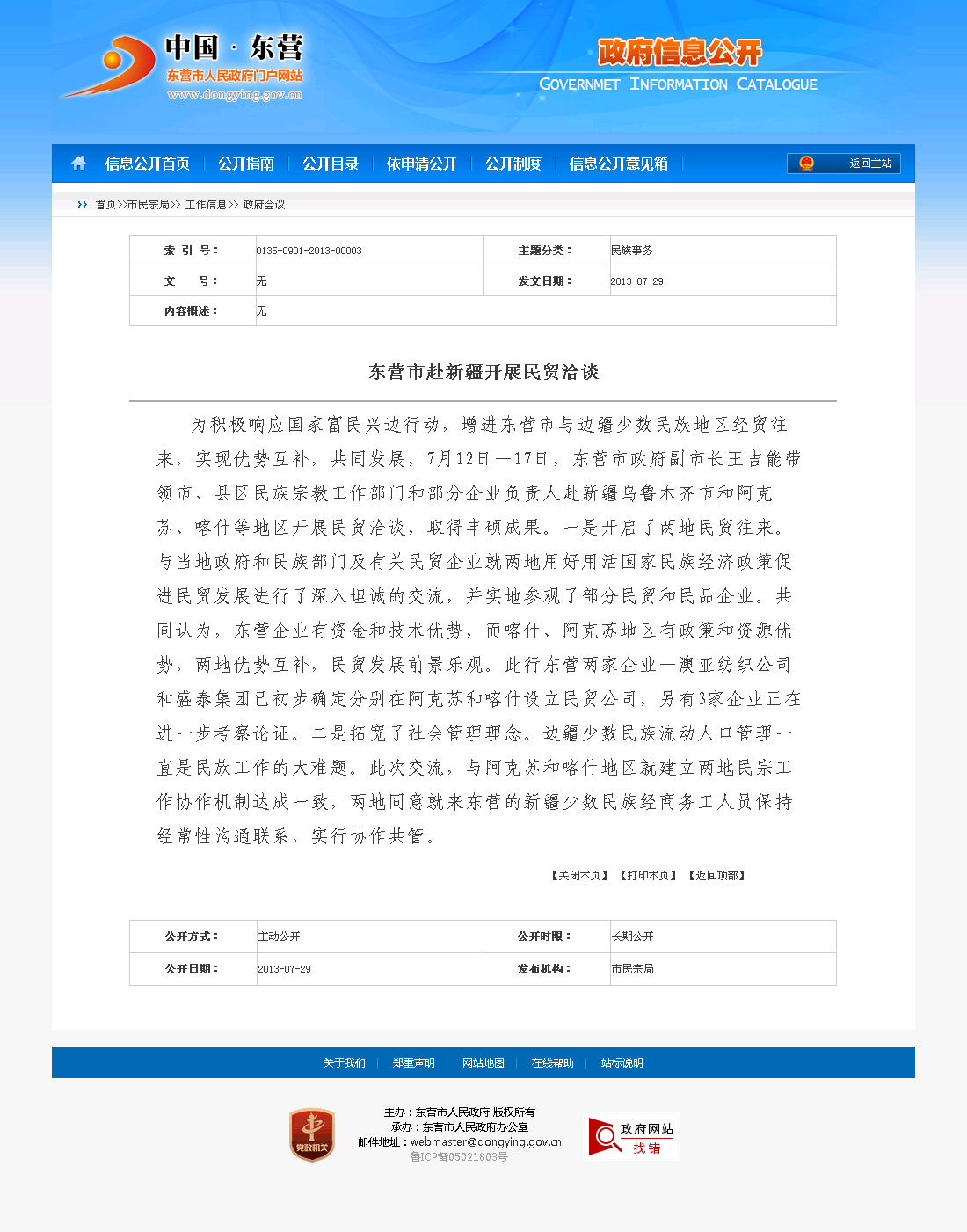Click the breadcrumb double-arrow icon
Screen dimensions: 967x1232
[83, 205]
